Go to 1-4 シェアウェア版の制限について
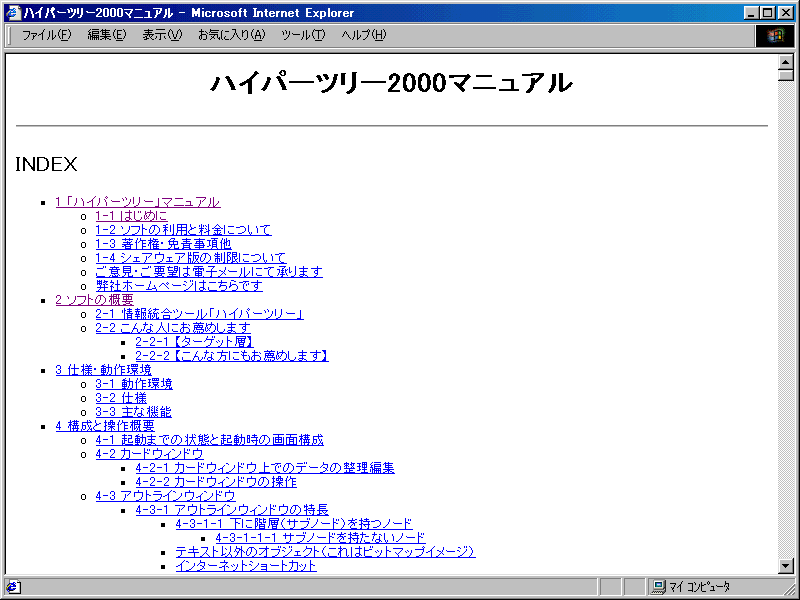 (x=191, y=258)
